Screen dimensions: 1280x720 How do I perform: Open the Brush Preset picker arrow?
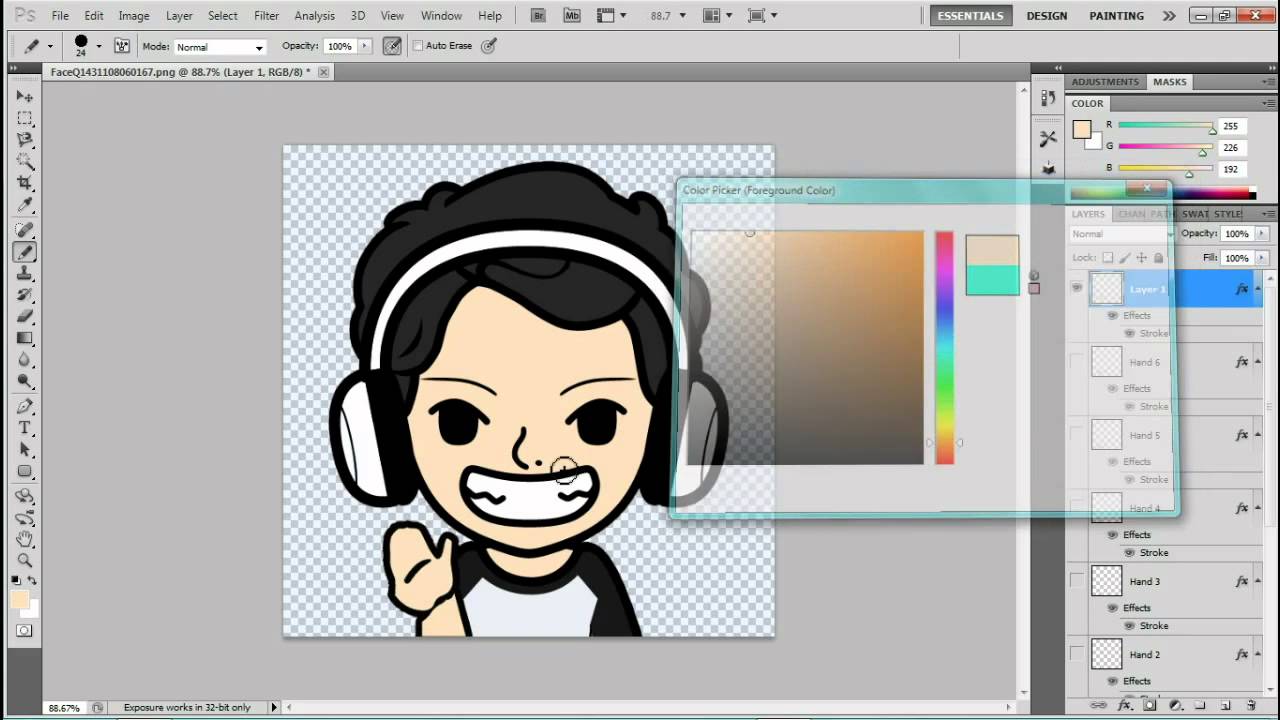click(98, 46)
